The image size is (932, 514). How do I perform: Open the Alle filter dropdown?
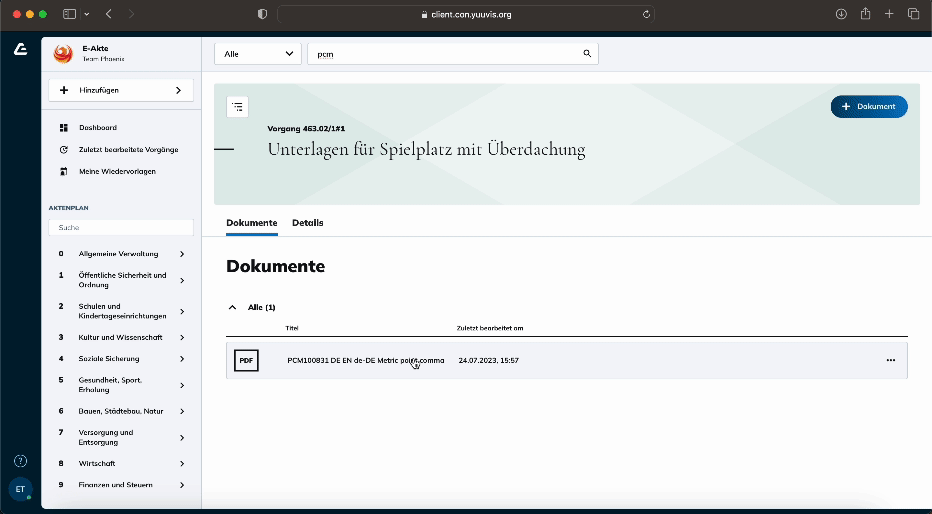click(x=258, y=54)
